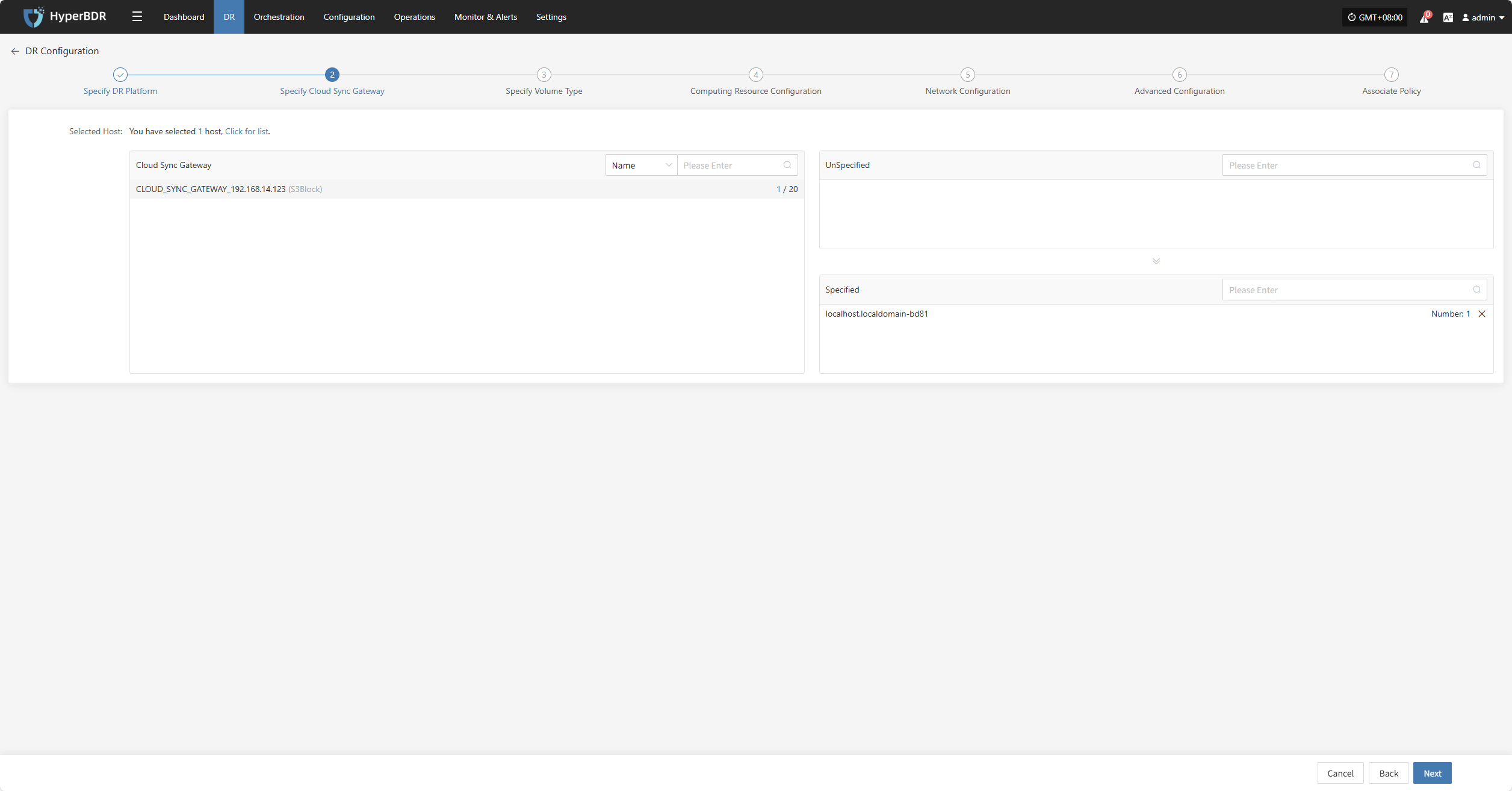Click step 2 circle in wizard
Viewport: 1512px width, 791px height.
tap(332, 75)
